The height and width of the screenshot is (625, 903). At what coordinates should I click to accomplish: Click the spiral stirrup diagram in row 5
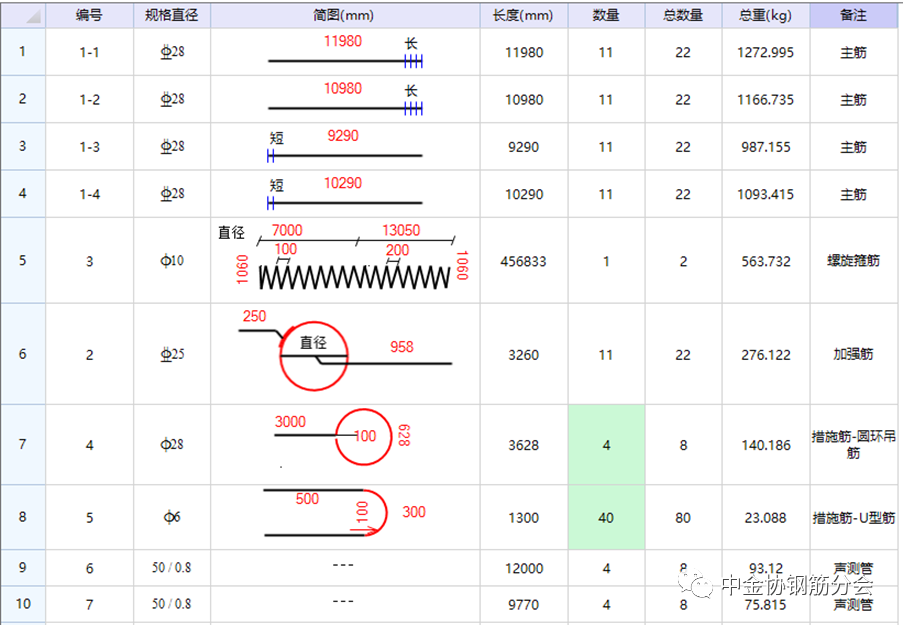pos(344,260)
